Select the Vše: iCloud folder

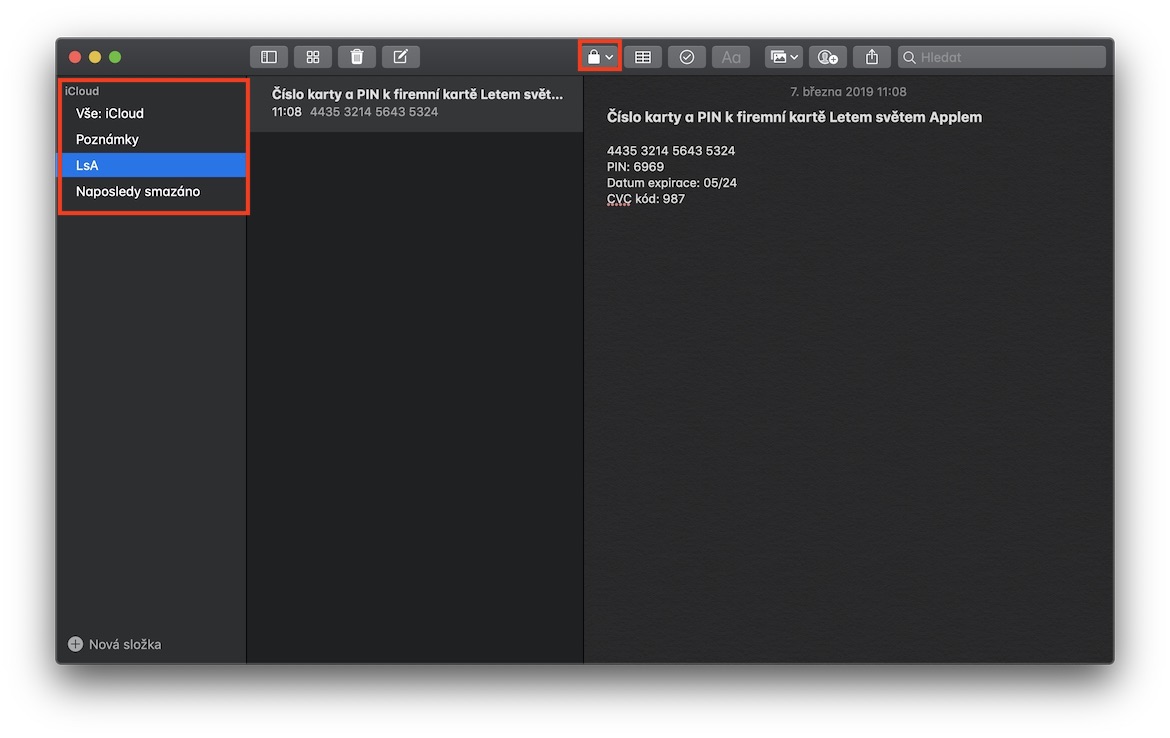coord(152,113)
